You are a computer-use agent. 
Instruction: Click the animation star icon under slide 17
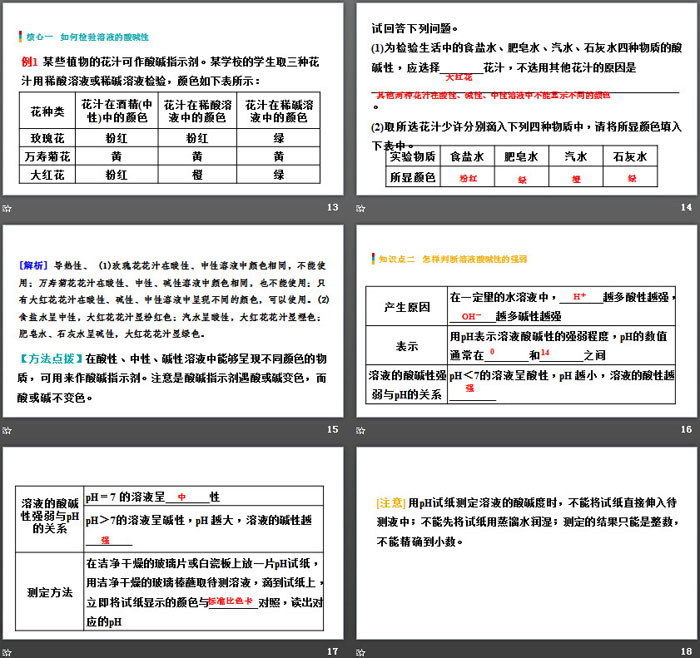point(8,651)
